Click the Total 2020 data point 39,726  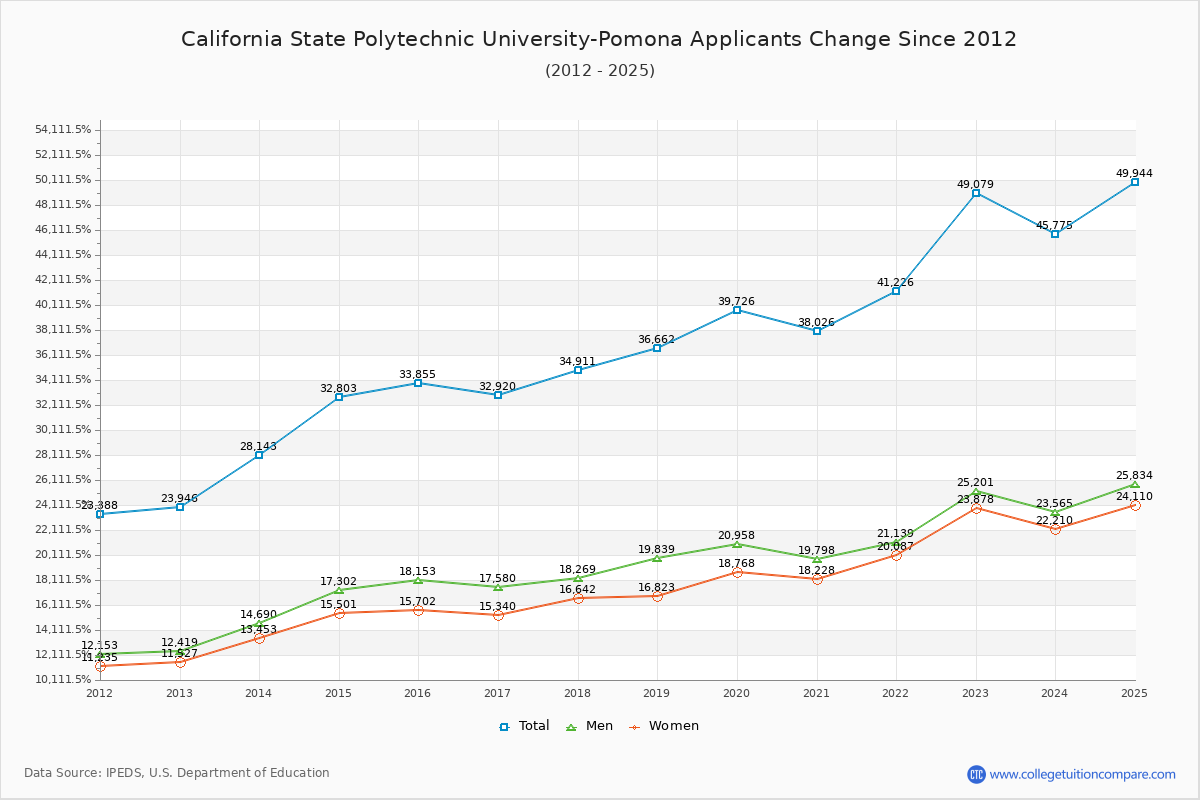(737, 310)
